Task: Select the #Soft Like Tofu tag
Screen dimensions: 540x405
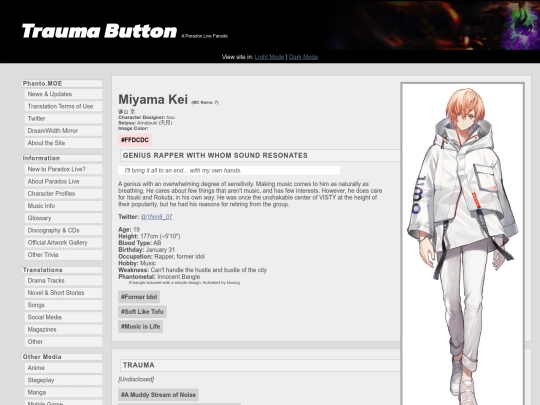Action: point(142,312)
